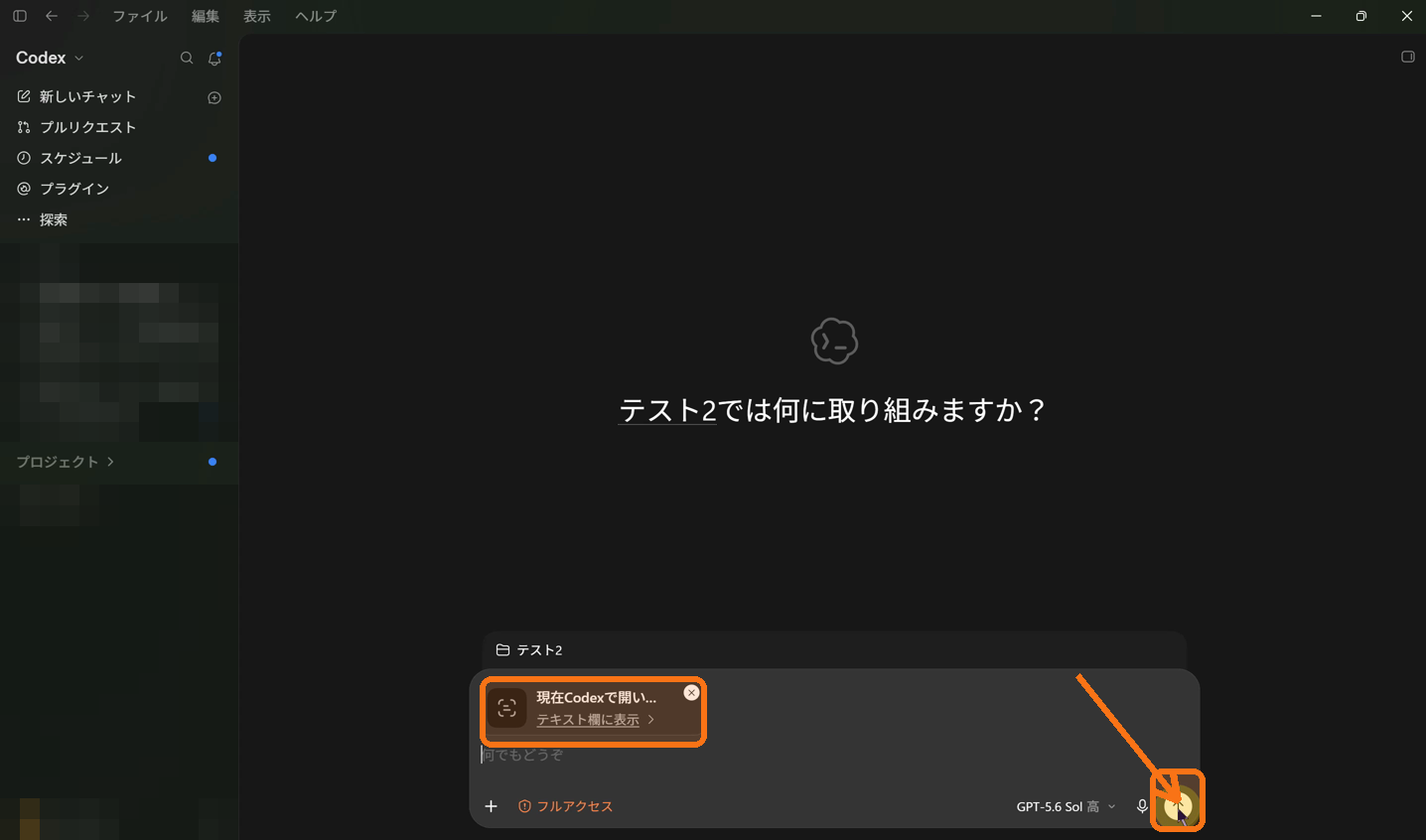
Task: Open the ヘルプ menu
Action: 316,16
